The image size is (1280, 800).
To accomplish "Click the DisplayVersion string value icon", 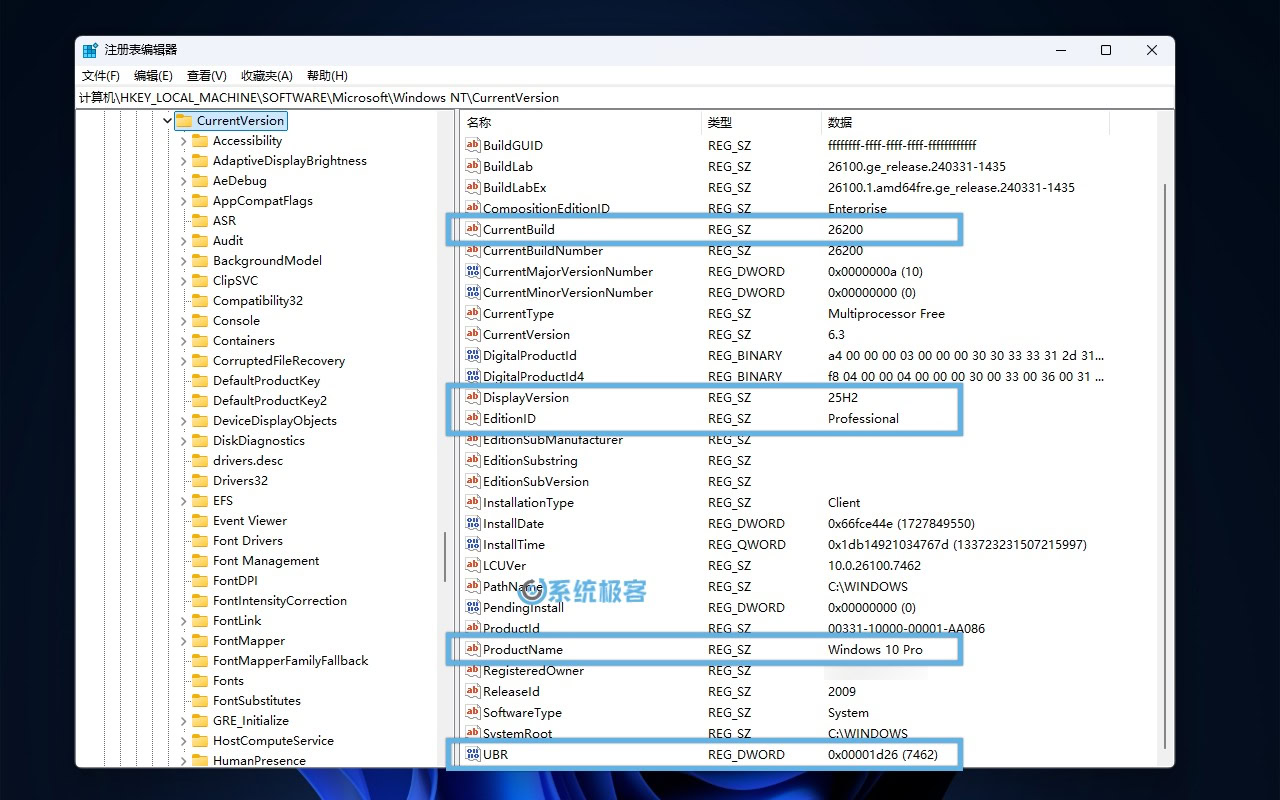I will point(474,397).
